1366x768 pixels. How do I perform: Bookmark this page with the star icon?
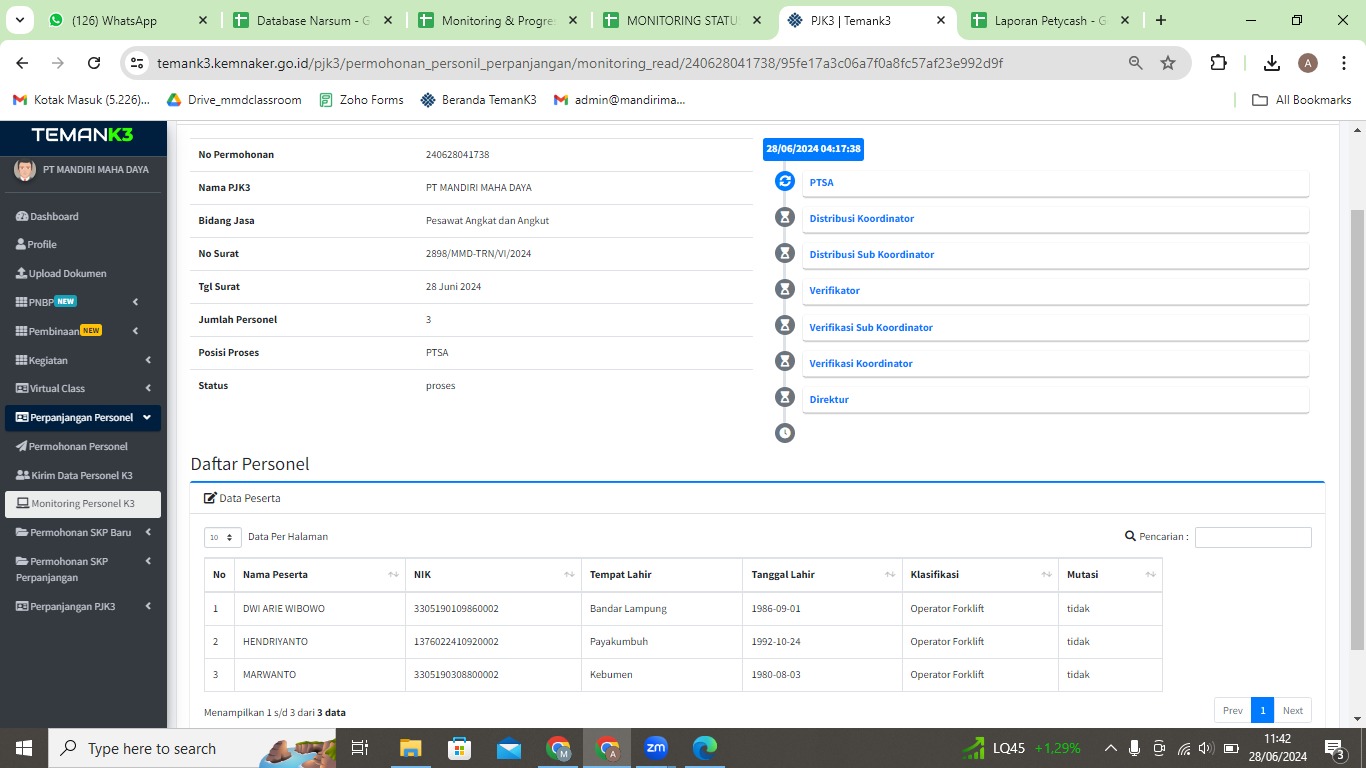(x=1168, y=63)
